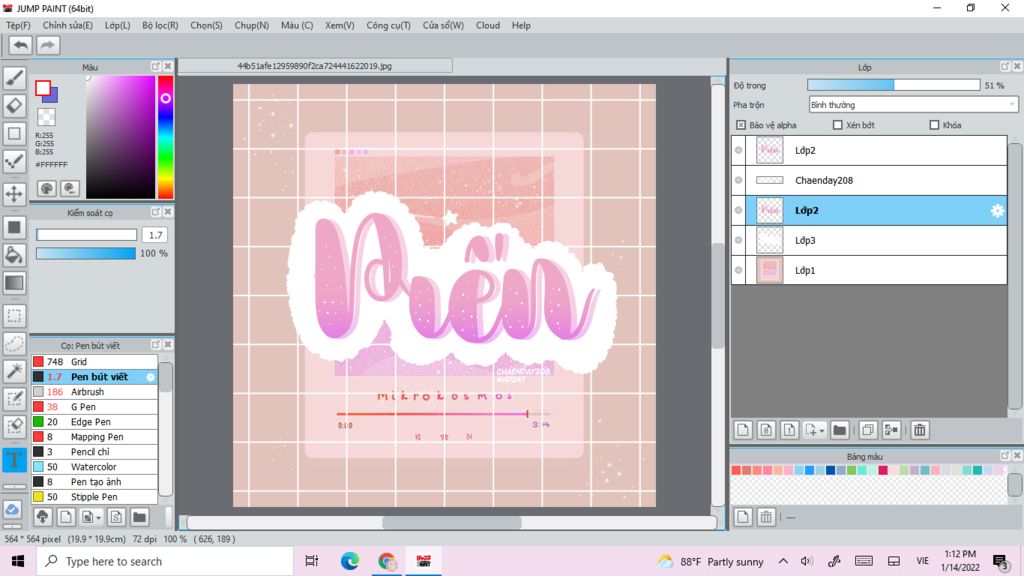
Task: Toggle the Bảo vệ alpha checkbox
Action: pos(741,125)
